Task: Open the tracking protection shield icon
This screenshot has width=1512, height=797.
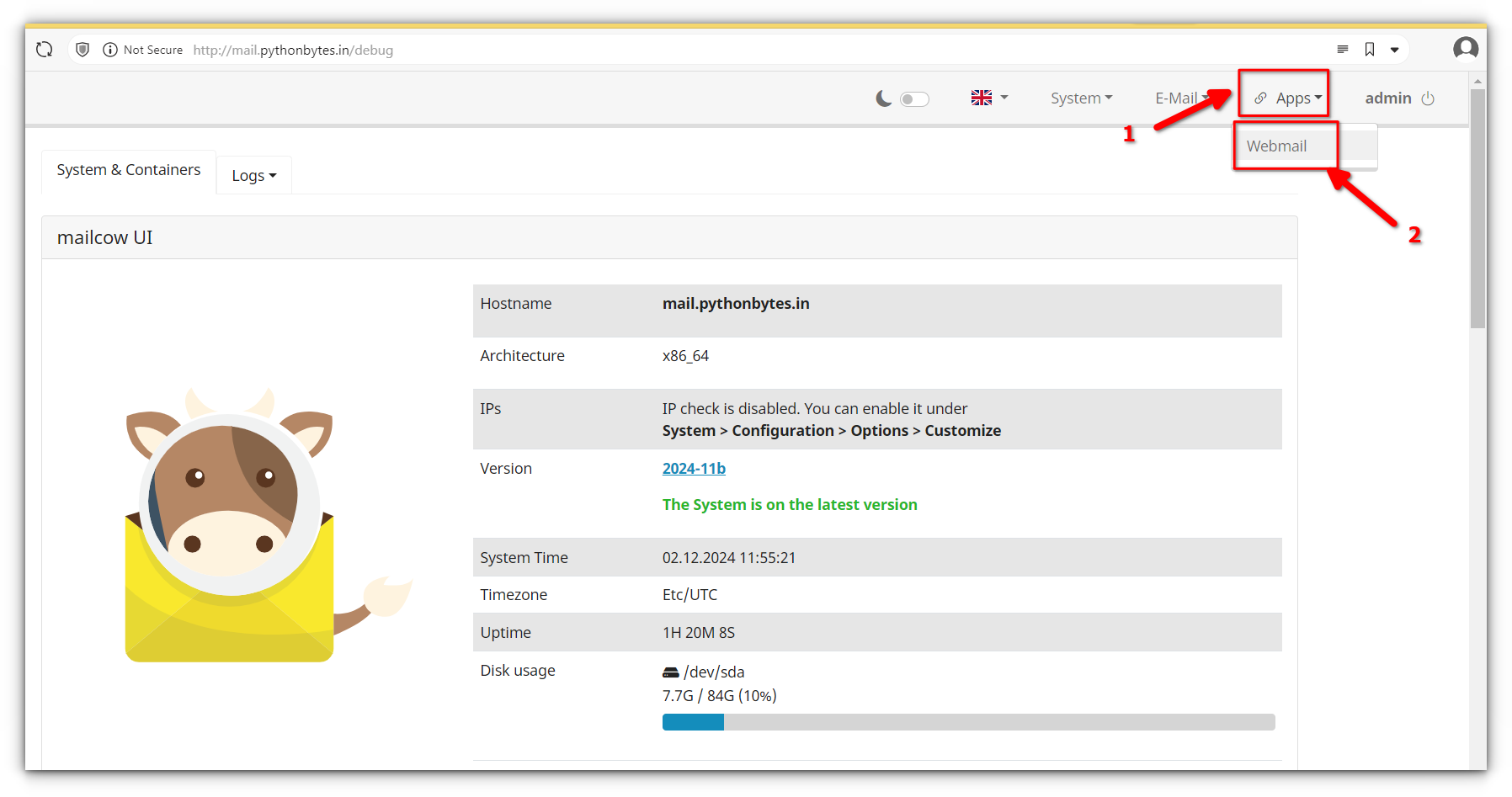Action: coord(83,49)
